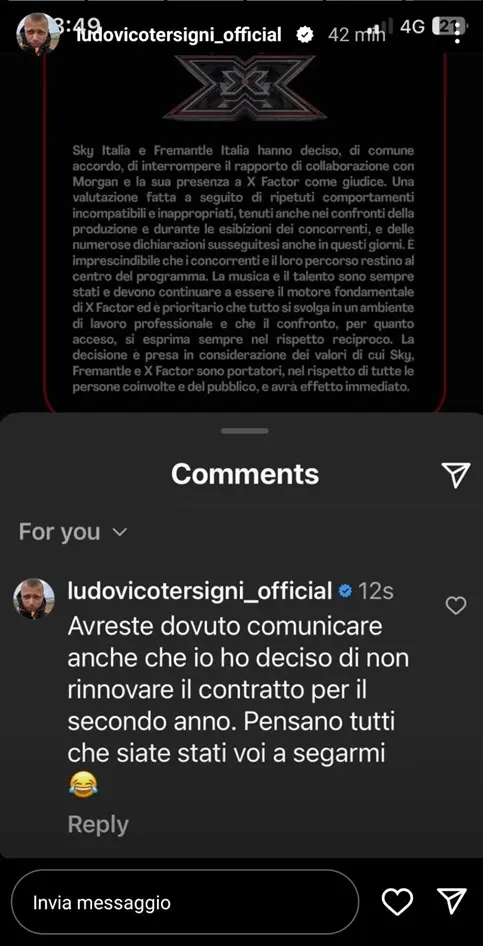Tap the laughing emoji in the comment
483x946 pixels.
(x=83, y=786)
